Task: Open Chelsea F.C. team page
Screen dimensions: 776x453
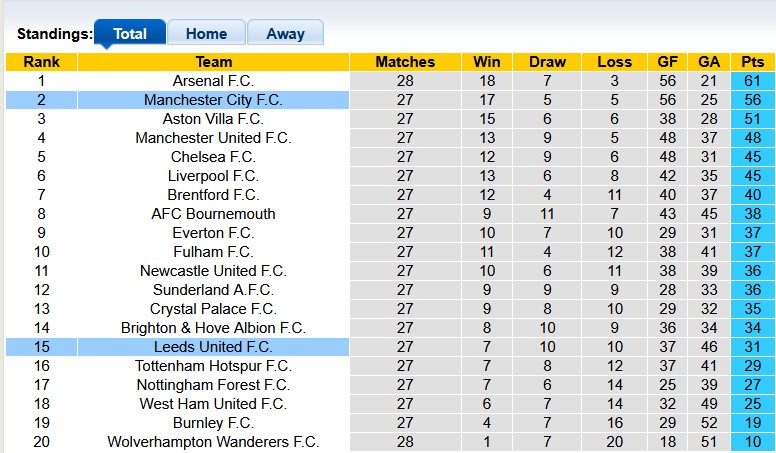Action: pyautogui.click(x=213, y=157)
